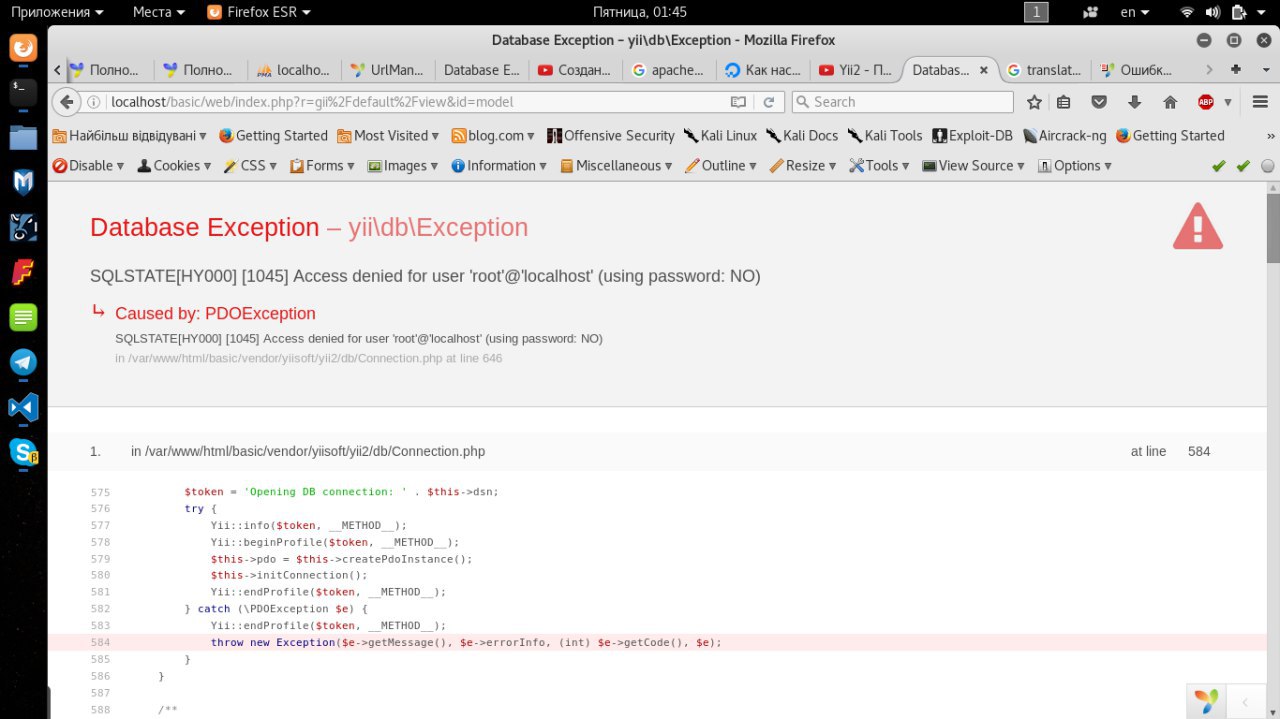This screenshot has height=719, width=1280.
Task: Go to Firefox home page icon
Action: pos(1170,102)
